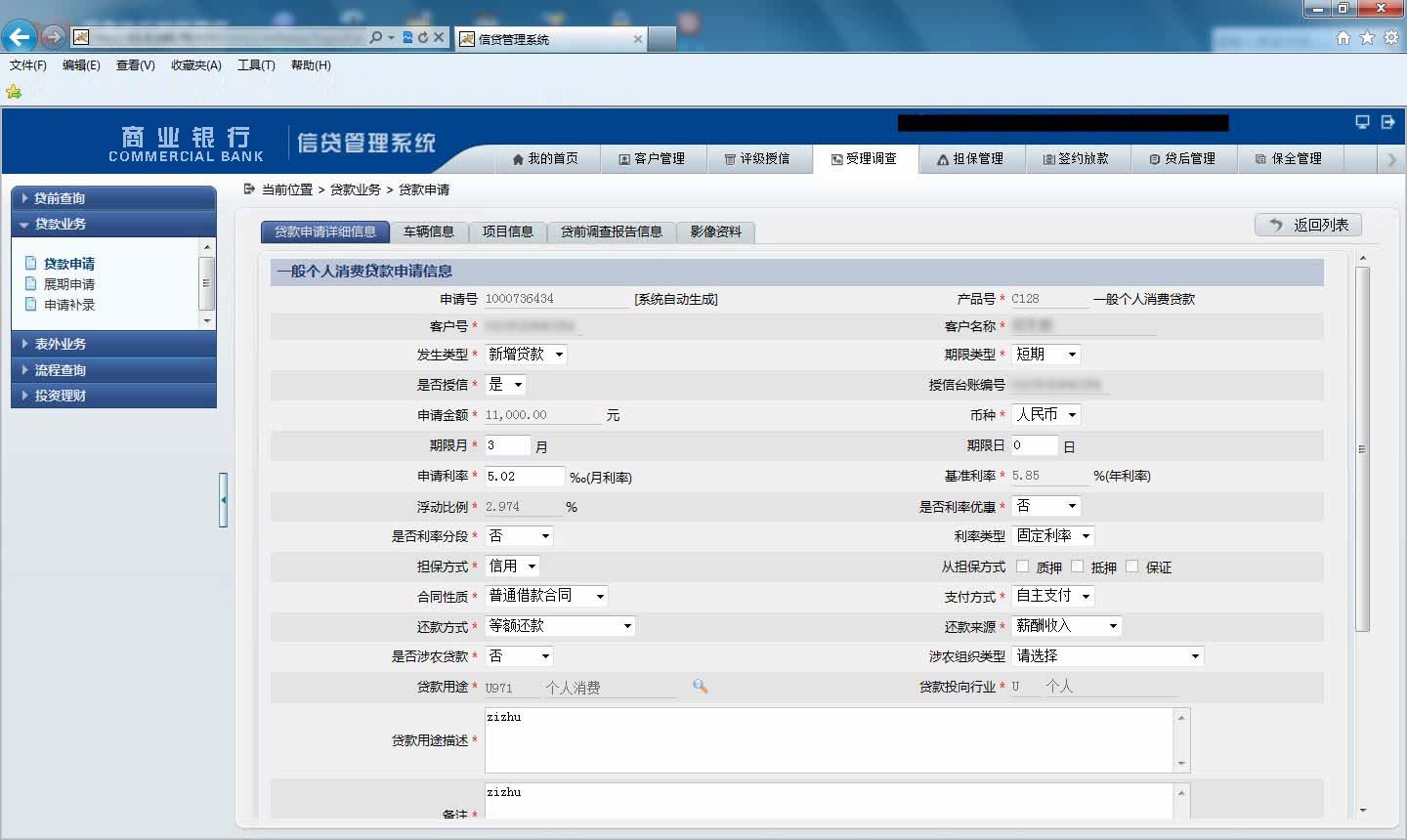Expand 流程查询 sidebar section
1407x840 pixels.
click(x=113, y=370)
